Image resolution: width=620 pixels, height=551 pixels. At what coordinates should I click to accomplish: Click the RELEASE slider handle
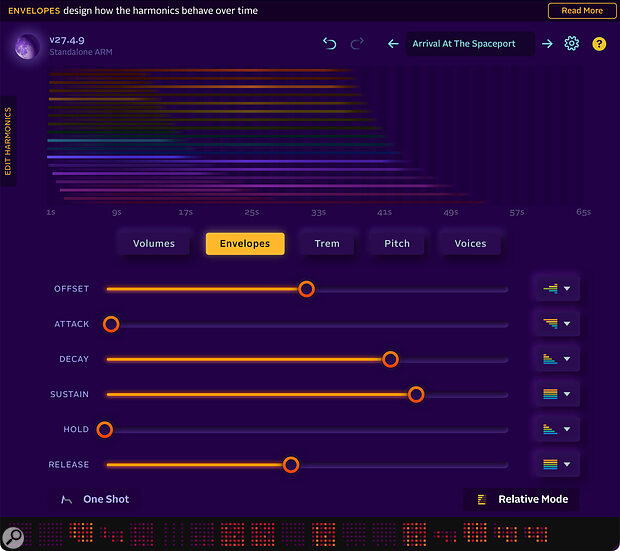(x=291, y=465)
